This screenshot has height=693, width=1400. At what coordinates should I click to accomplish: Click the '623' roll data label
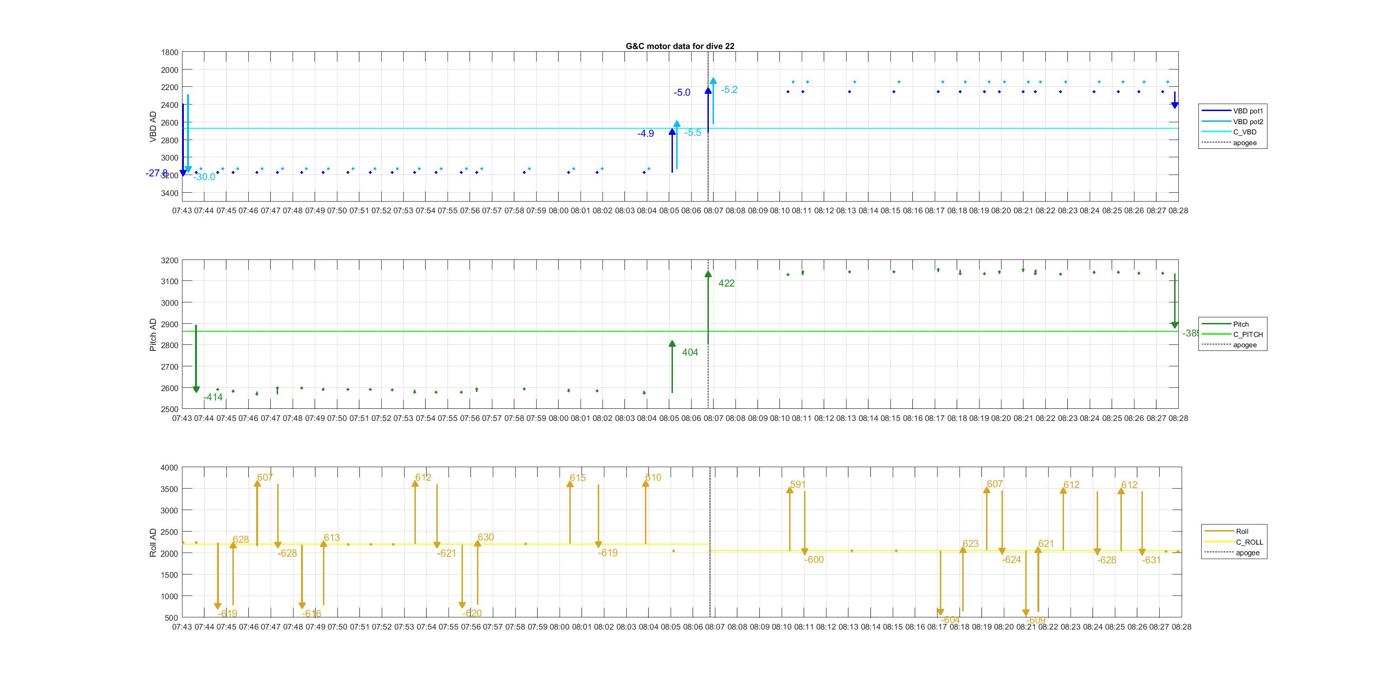pyautogui.click(x=971, y=545)
